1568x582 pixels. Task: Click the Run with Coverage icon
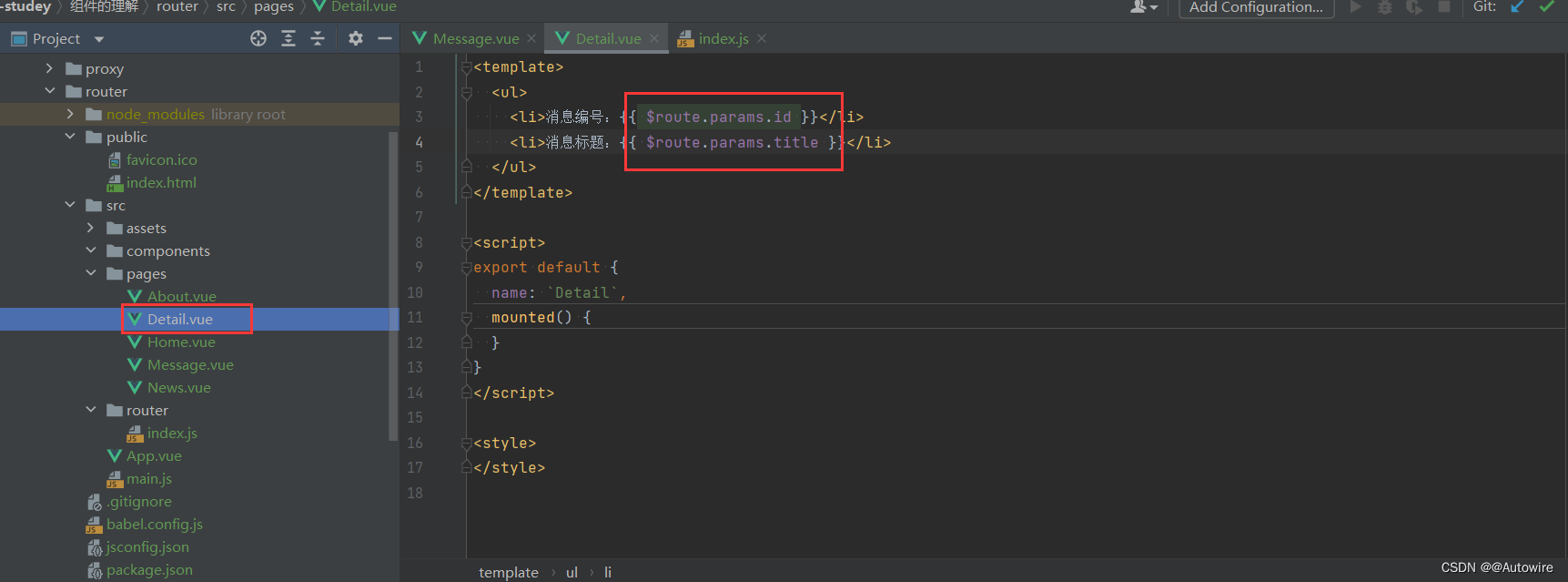[1414, 7]
